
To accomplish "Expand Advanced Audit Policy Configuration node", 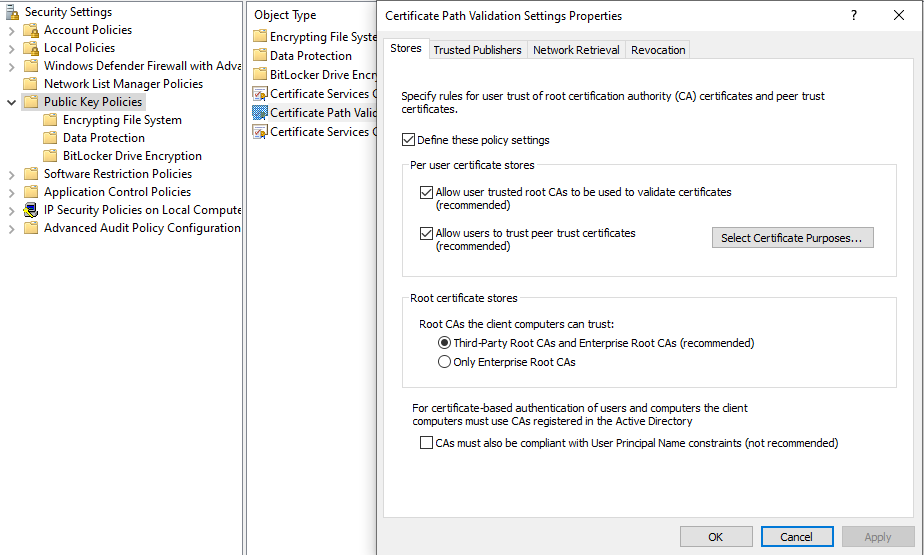I will point(11,229).
